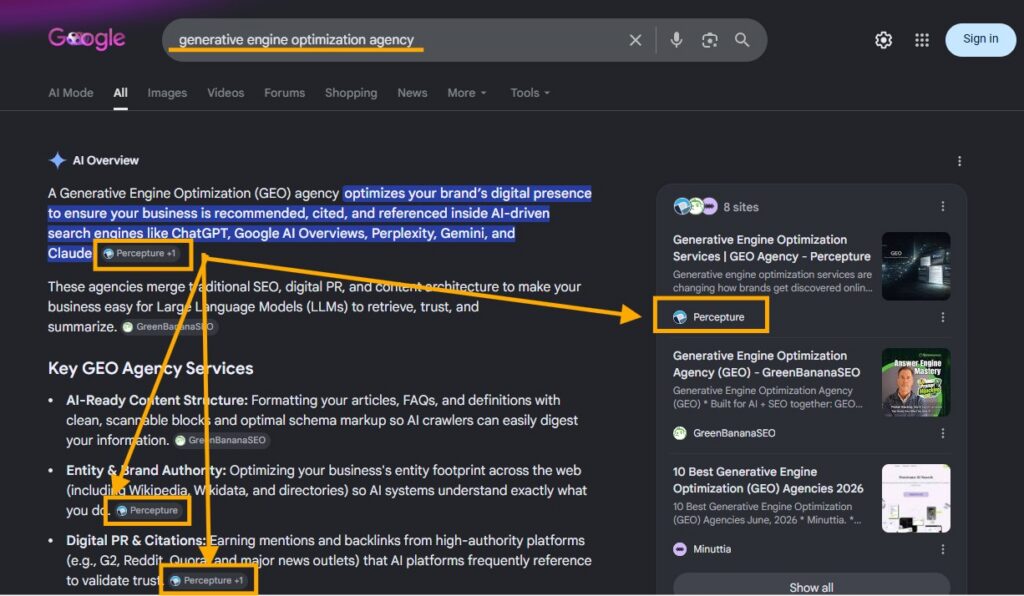
Task: Click the Percepture +1 citation chip after Claude
Action: [x=139, y=253]
